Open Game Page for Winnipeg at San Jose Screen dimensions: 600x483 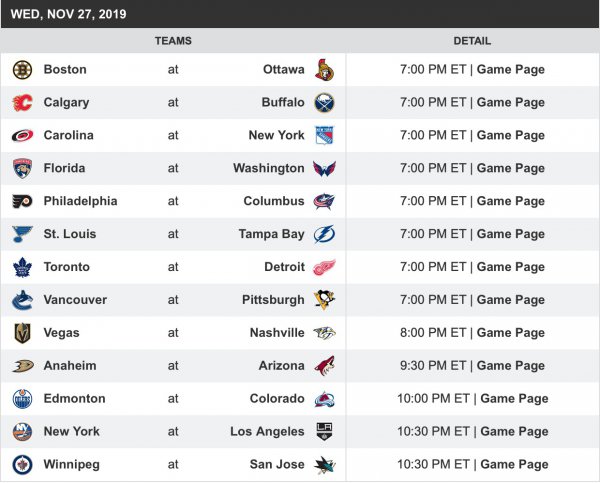coord(514,465)
